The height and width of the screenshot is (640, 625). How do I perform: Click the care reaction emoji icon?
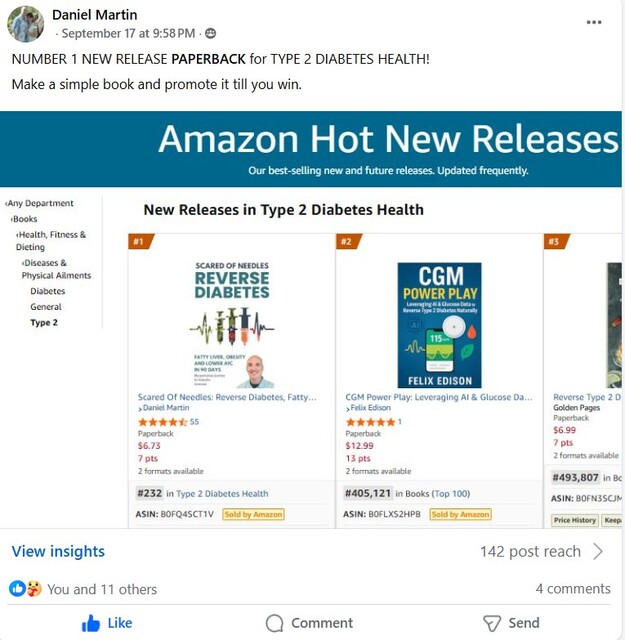(x=34, y=589)
